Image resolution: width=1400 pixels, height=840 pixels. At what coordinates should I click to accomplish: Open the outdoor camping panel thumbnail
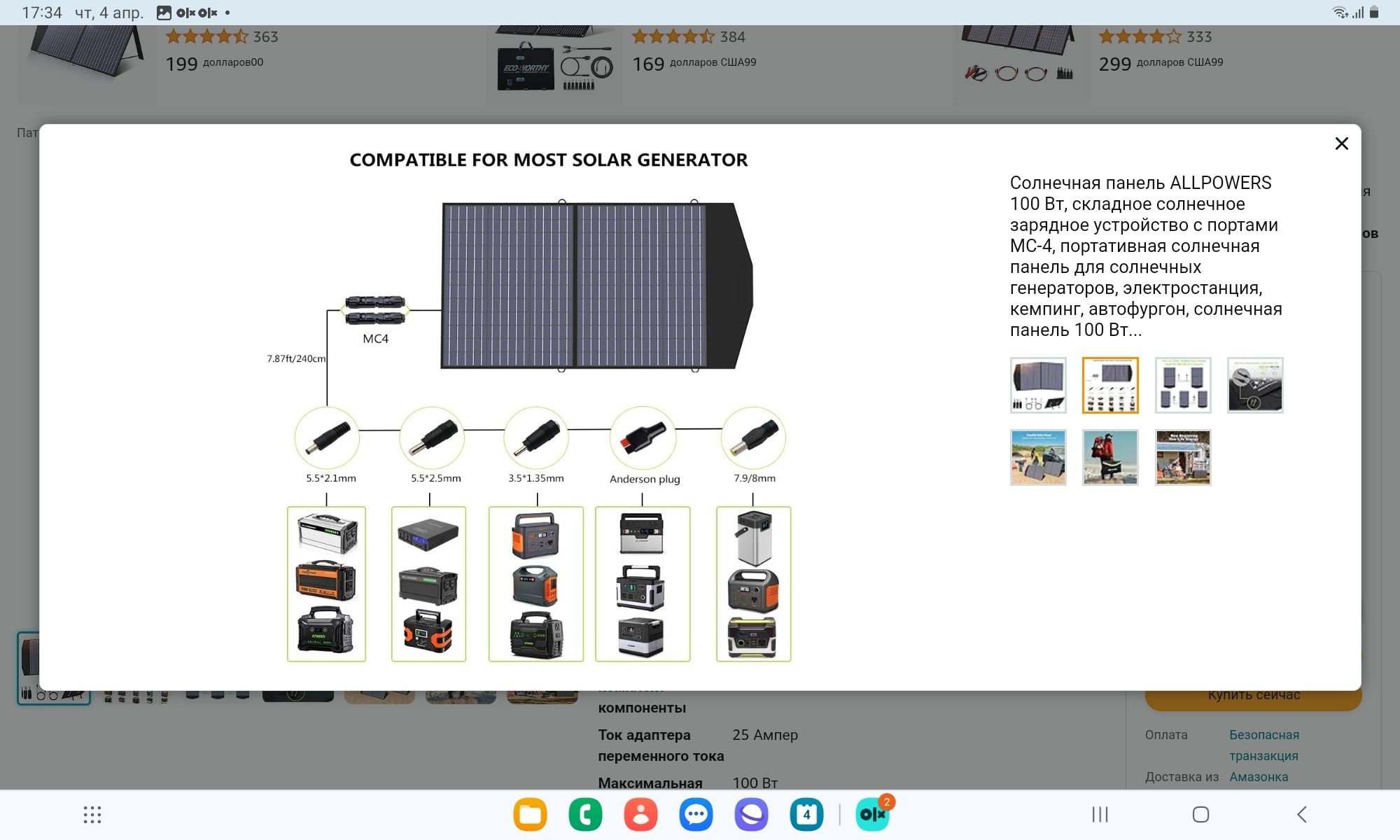point(1038,457)
